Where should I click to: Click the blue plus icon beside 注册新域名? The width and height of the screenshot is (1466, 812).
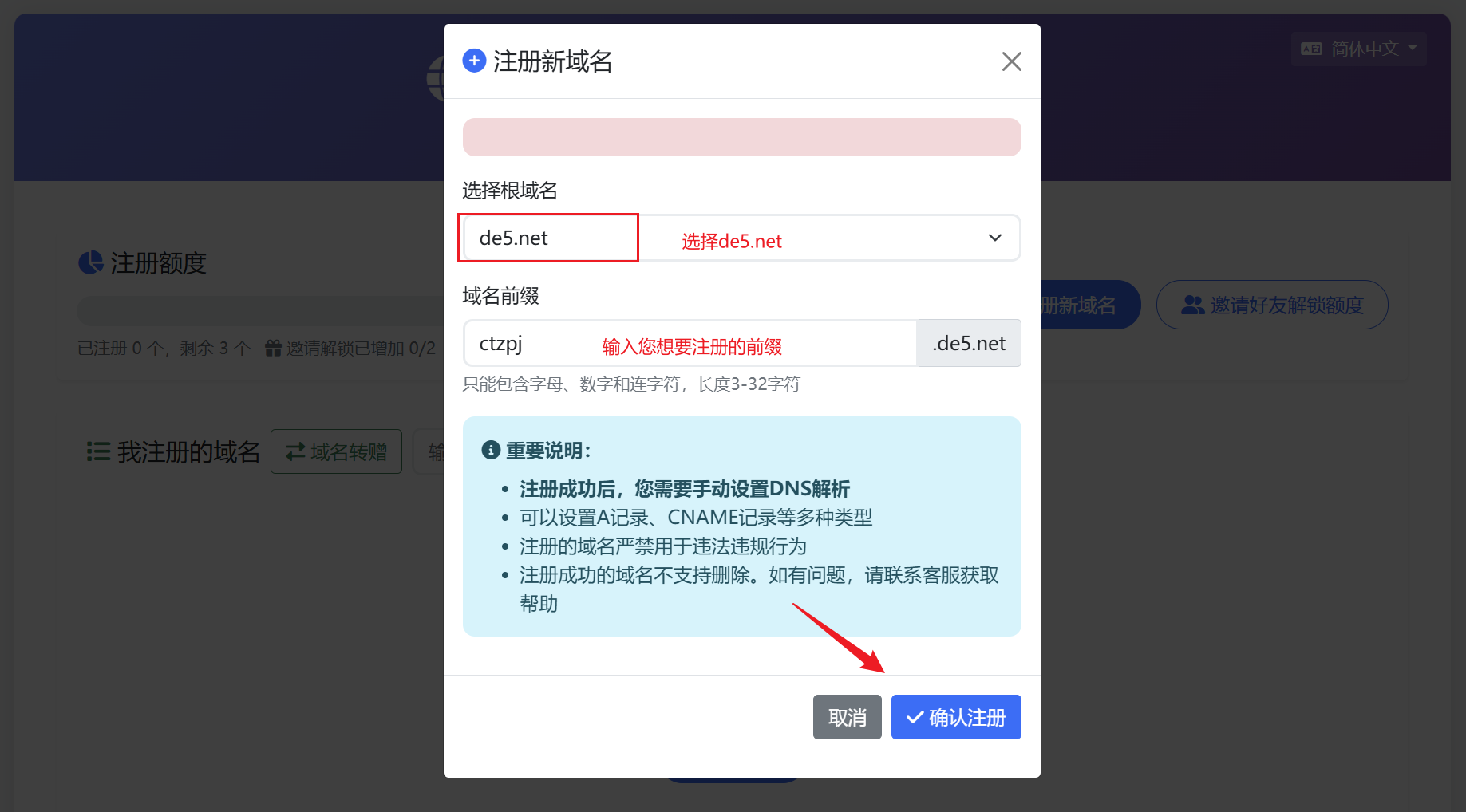point(474,61)
